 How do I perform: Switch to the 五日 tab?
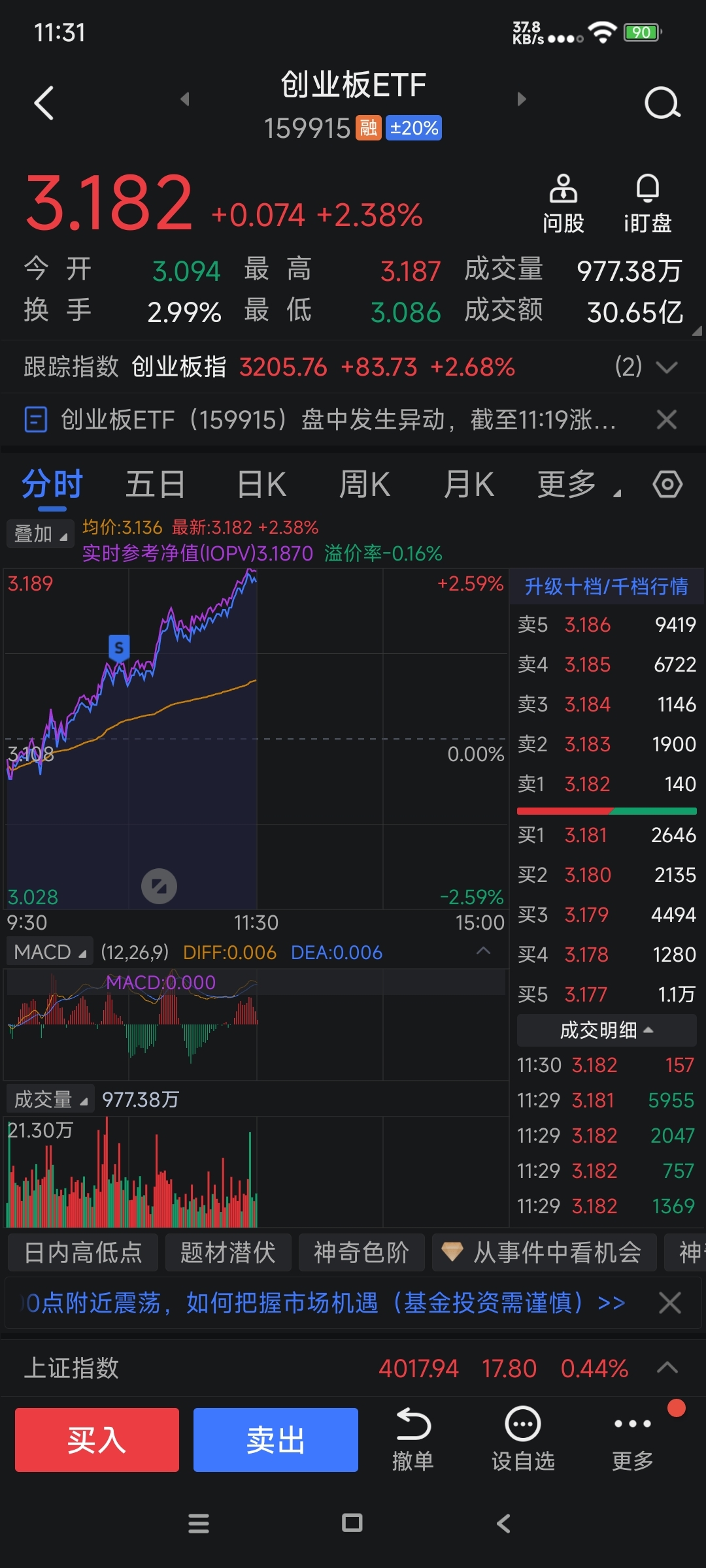(x=155, y=485)
